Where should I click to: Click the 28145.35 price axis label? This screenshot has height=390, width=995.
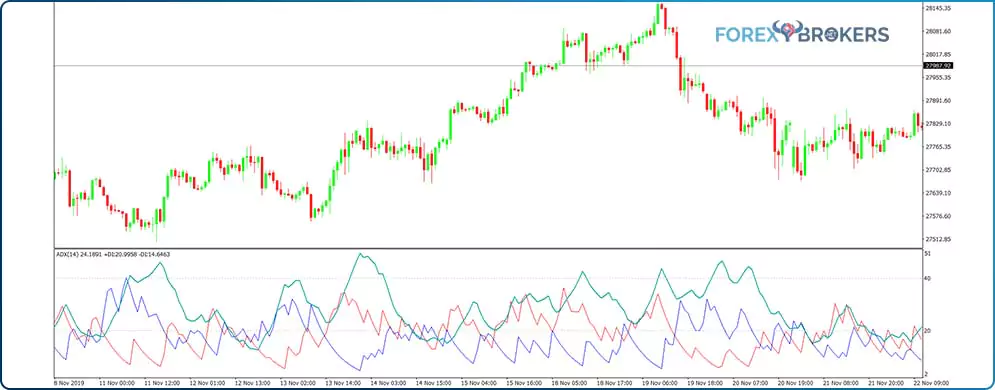(939, 8)
